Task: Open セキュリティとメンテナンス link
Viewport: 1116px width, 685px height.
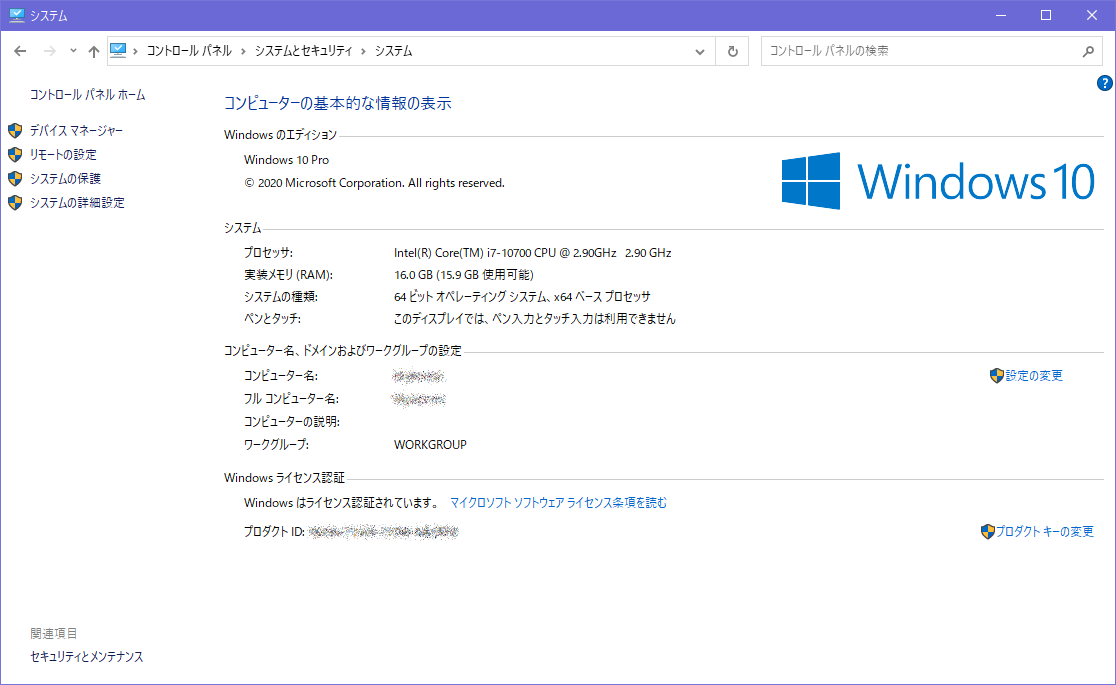Action: [86, 657]
